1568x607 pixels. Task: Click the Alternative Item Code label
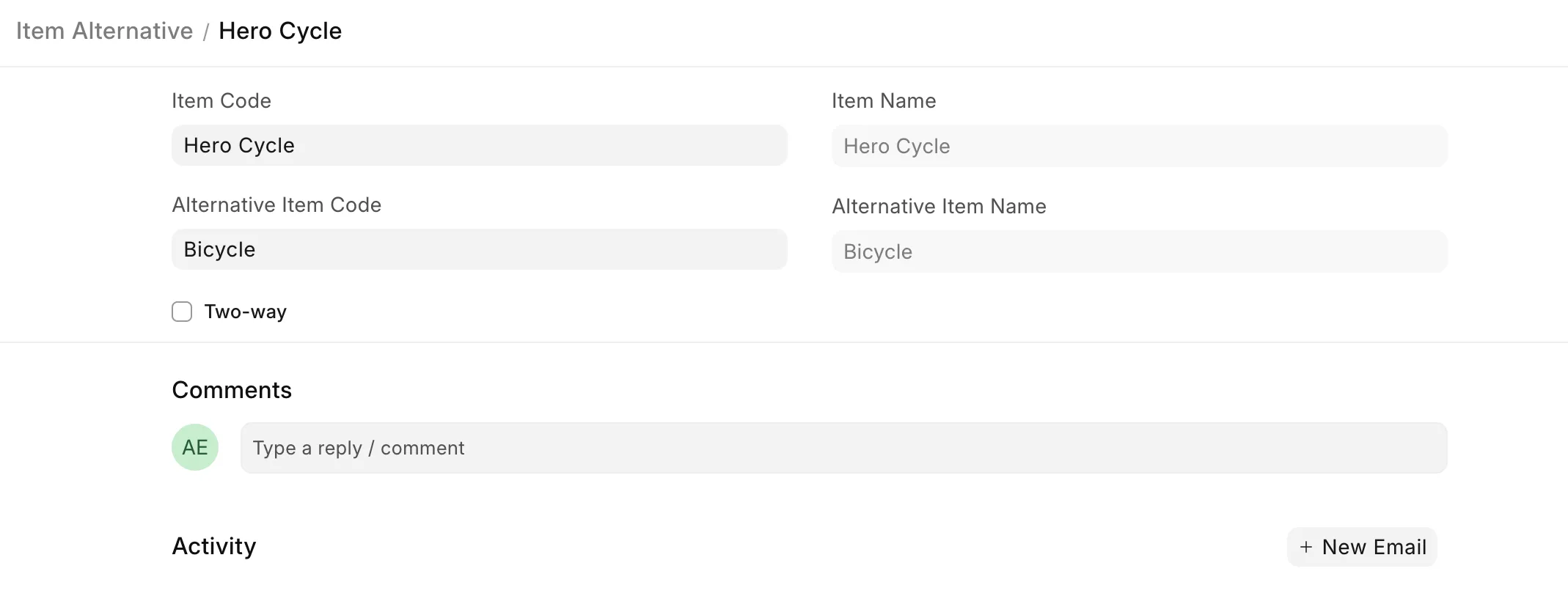(x=276, y=205)
